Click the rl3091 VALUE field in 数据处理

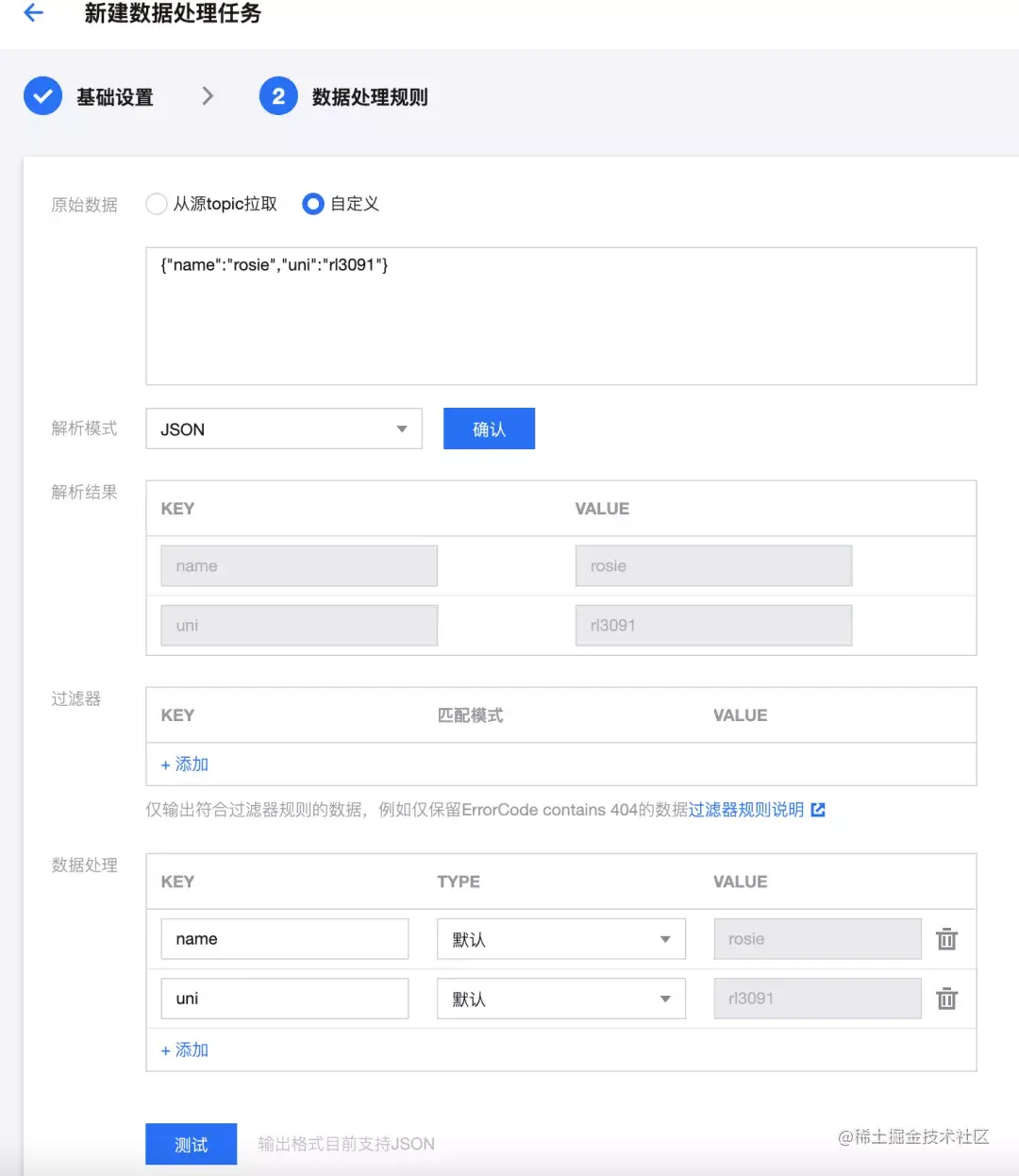[x=817, y=999]
